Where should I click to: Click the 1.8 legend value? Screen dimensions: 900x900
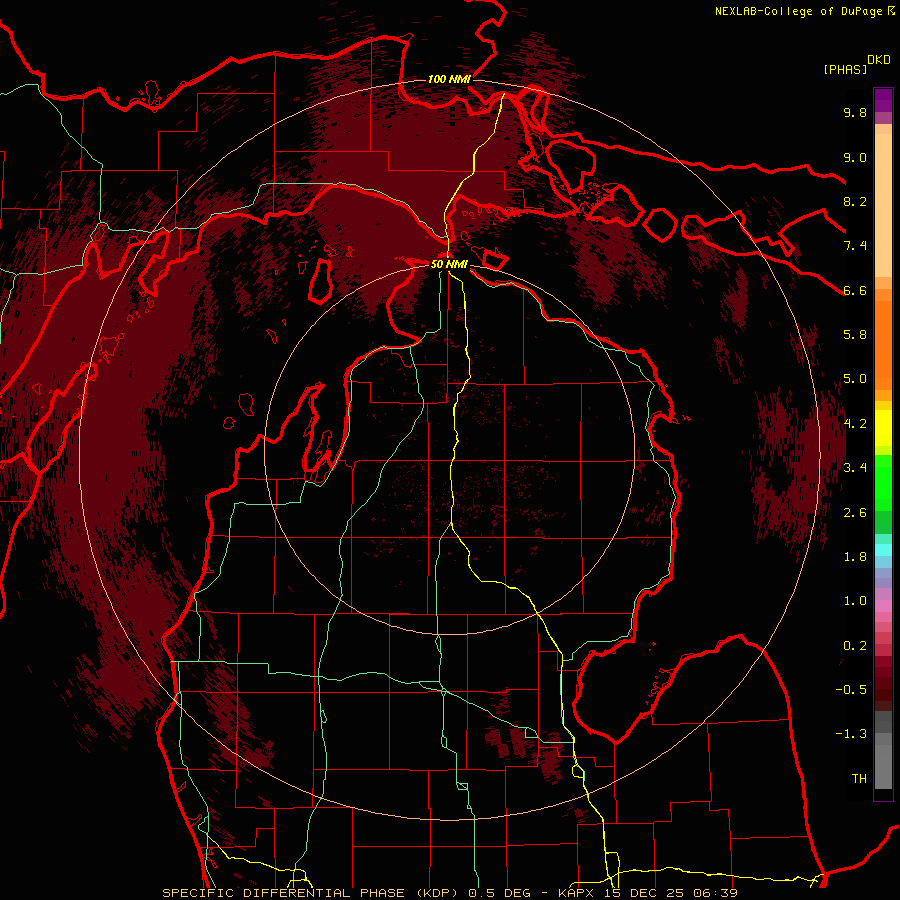click(855, 557)
